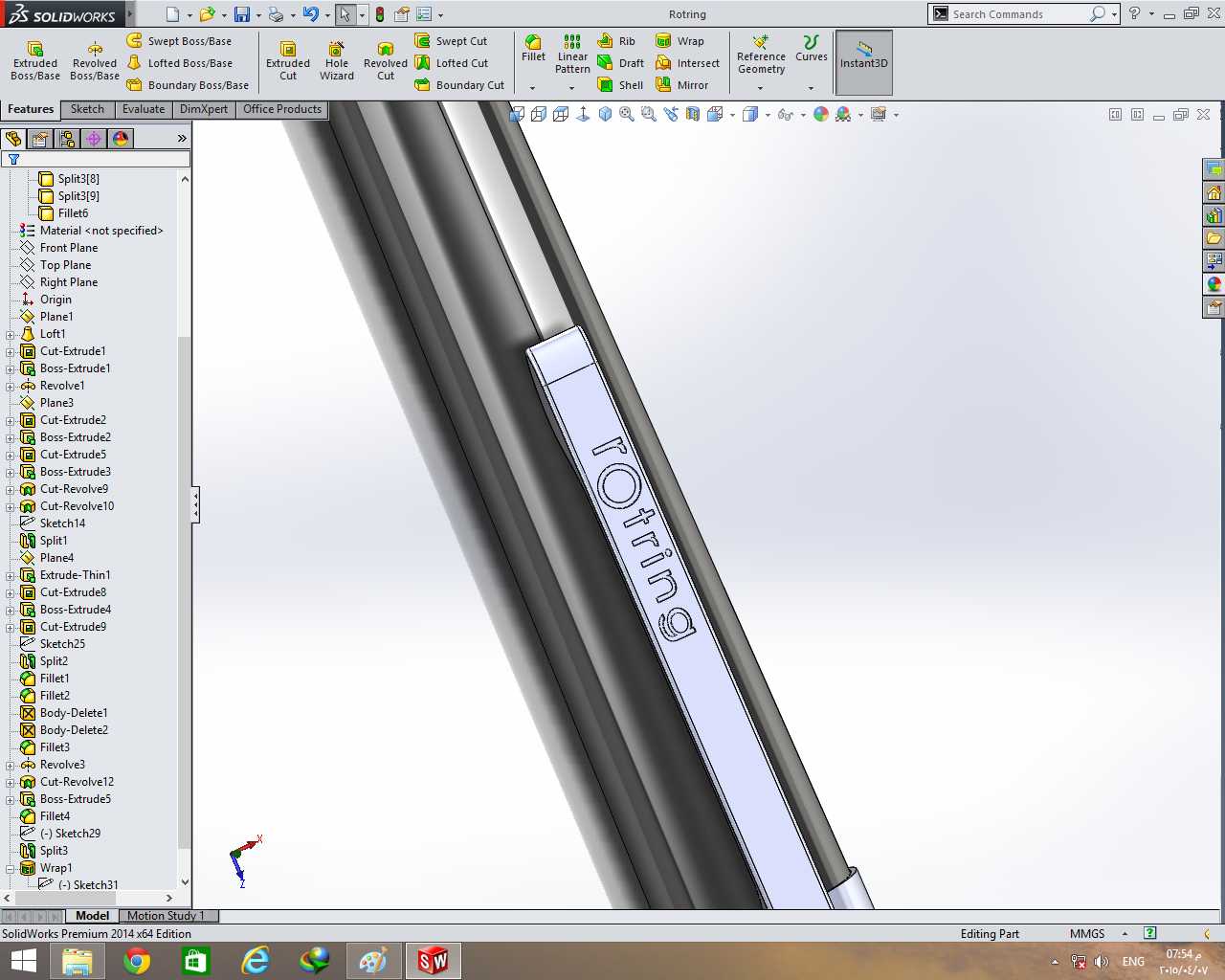Open the PropertyManager tab icon
Screen dimensions: 1225x980
click(40, 139)
